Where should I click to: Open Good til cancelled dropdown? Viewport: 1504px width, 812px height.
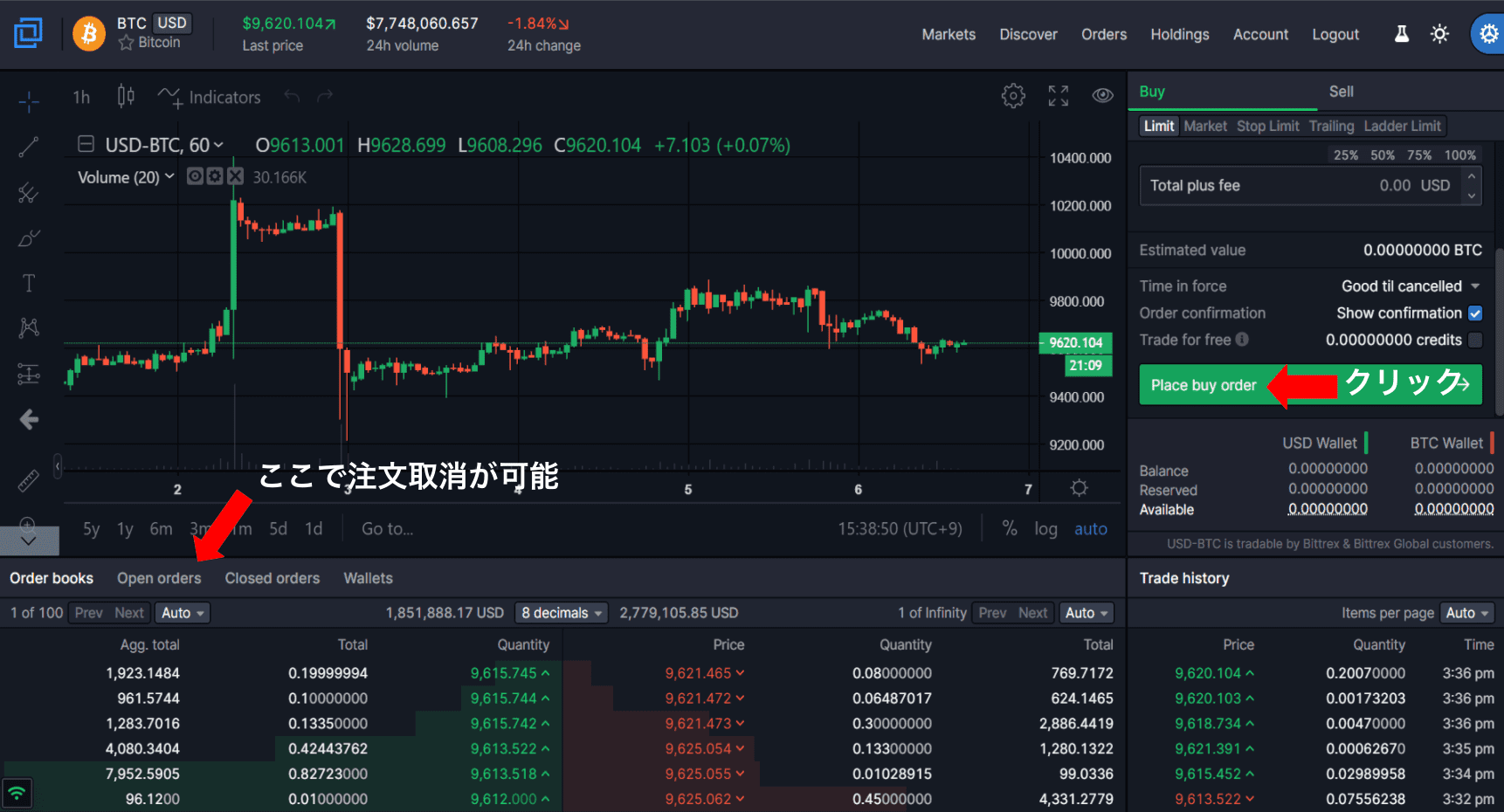pos(1411,286)
